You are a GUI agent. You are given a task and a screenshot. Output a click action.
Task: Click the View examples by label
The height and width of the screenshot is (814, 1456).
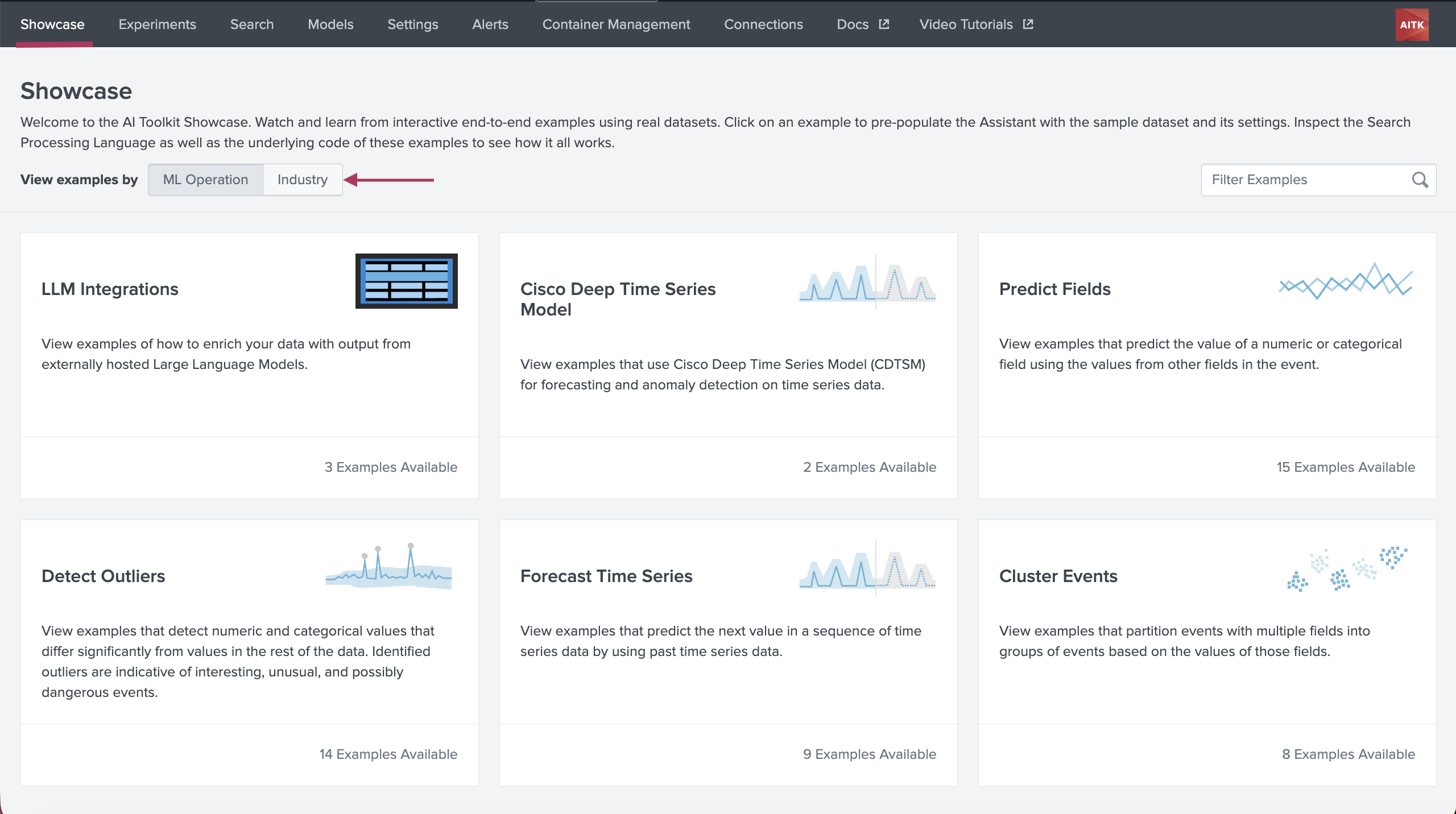pyautogui.click(x=79, y=180)
